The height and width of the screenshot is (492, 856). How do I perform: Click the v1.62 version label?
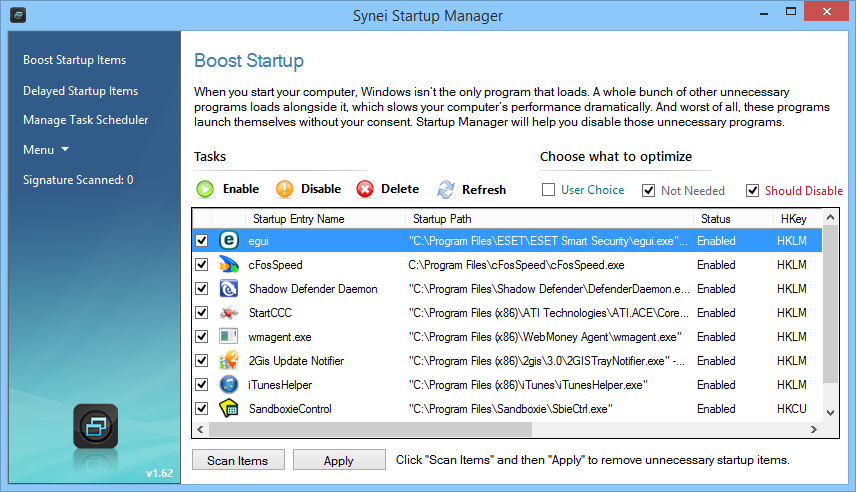click(x=159, y=473)
